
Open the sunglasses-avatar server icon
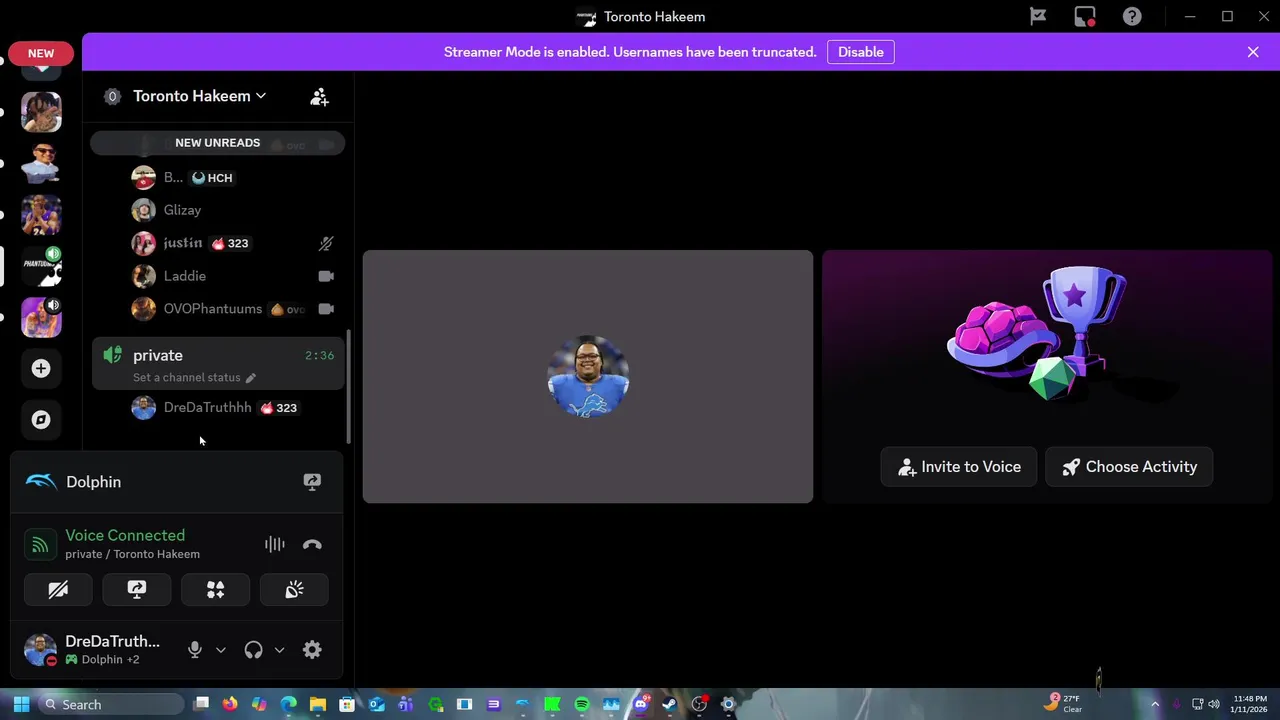pos(41,164)
